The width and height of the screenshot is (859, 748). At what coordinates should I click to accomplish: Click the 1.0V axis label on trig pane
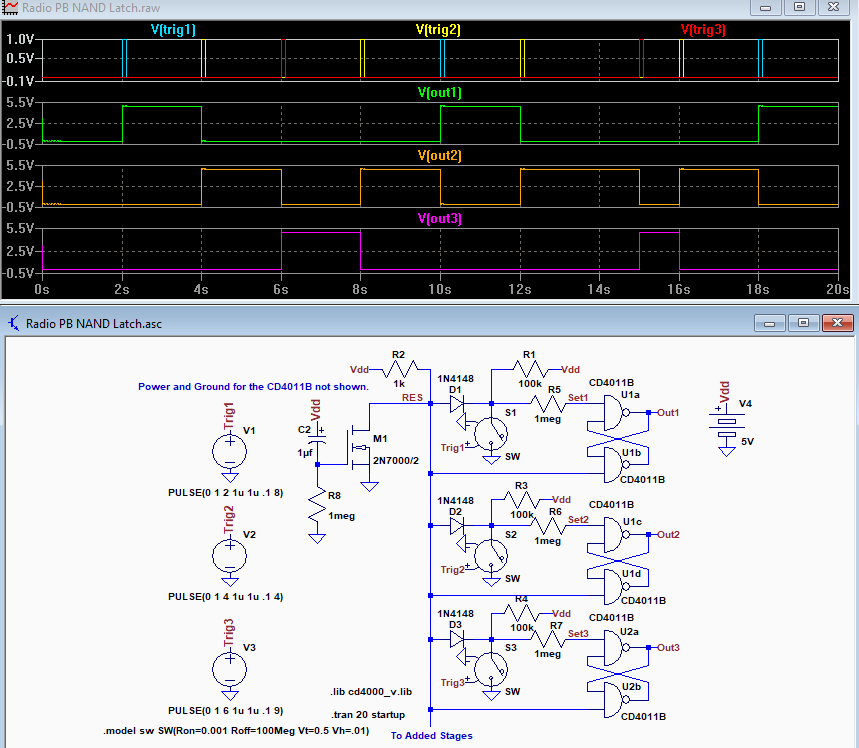coord(20,39)
